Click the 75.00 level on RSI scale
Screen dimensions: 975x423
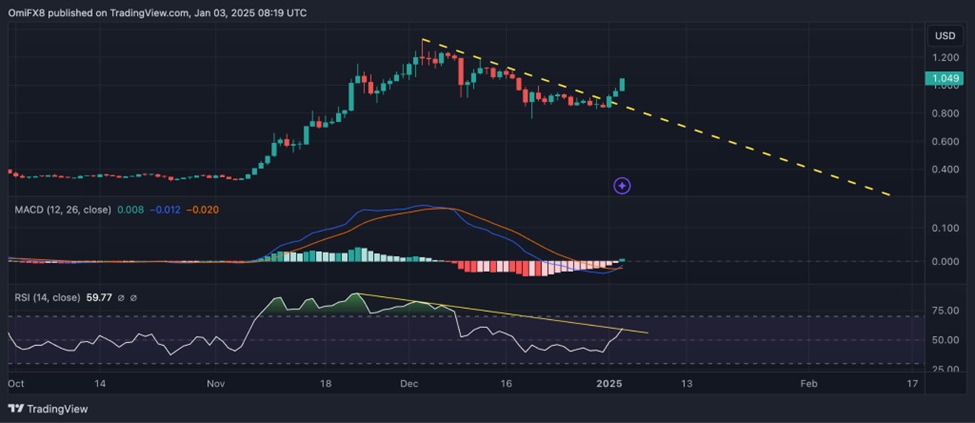[x=944, y=311]
